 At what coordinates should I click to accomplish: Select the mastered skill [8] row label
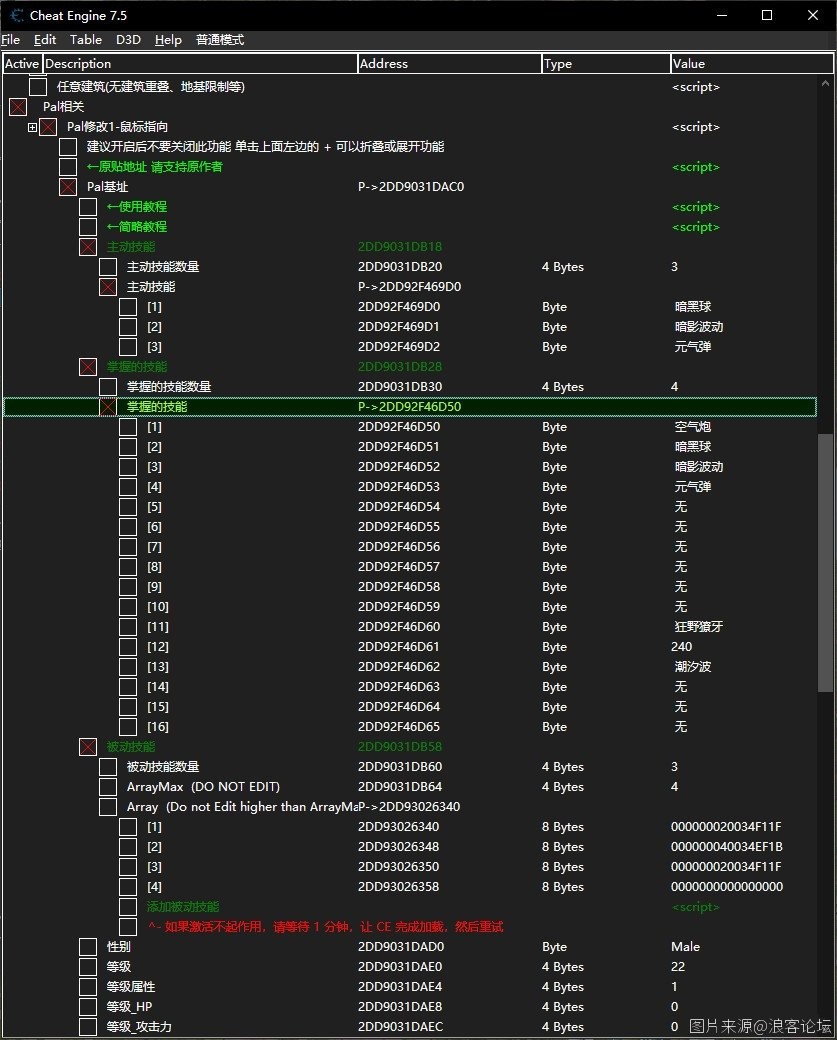154,567
